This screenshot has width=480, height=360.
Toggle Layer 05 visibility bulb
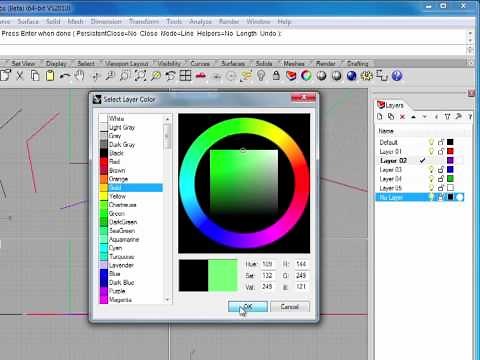[431, 188]
